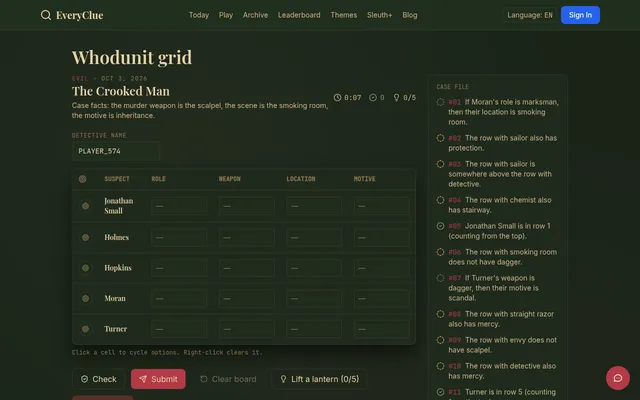
Task: Click the timer clock icon
Action: pos(337,98)
